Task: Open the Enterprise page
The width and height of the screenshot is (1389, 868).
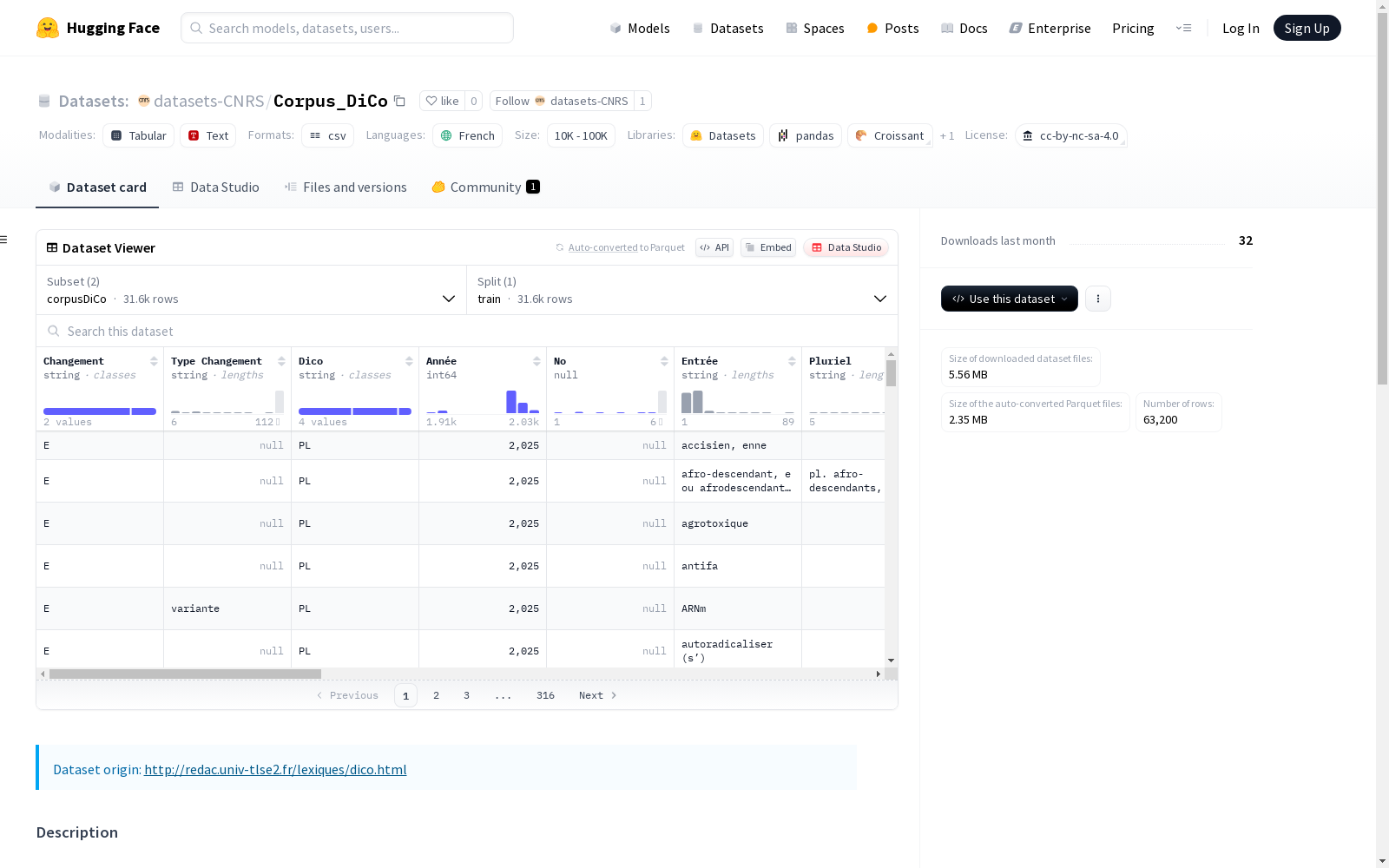Action: [1050, 28]
